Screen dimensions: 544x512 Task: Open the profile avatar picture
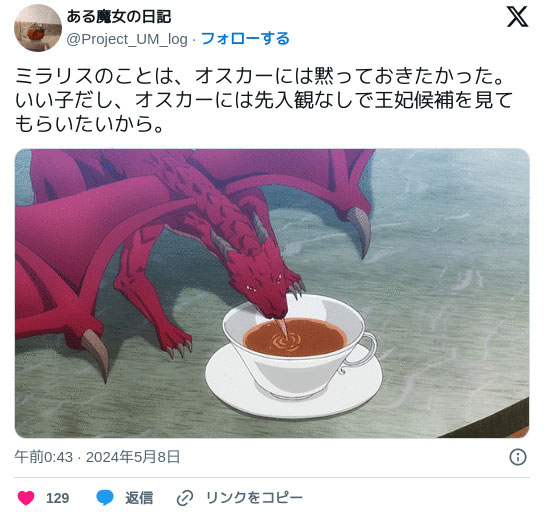pyautogui.click(x=38, y=28)
